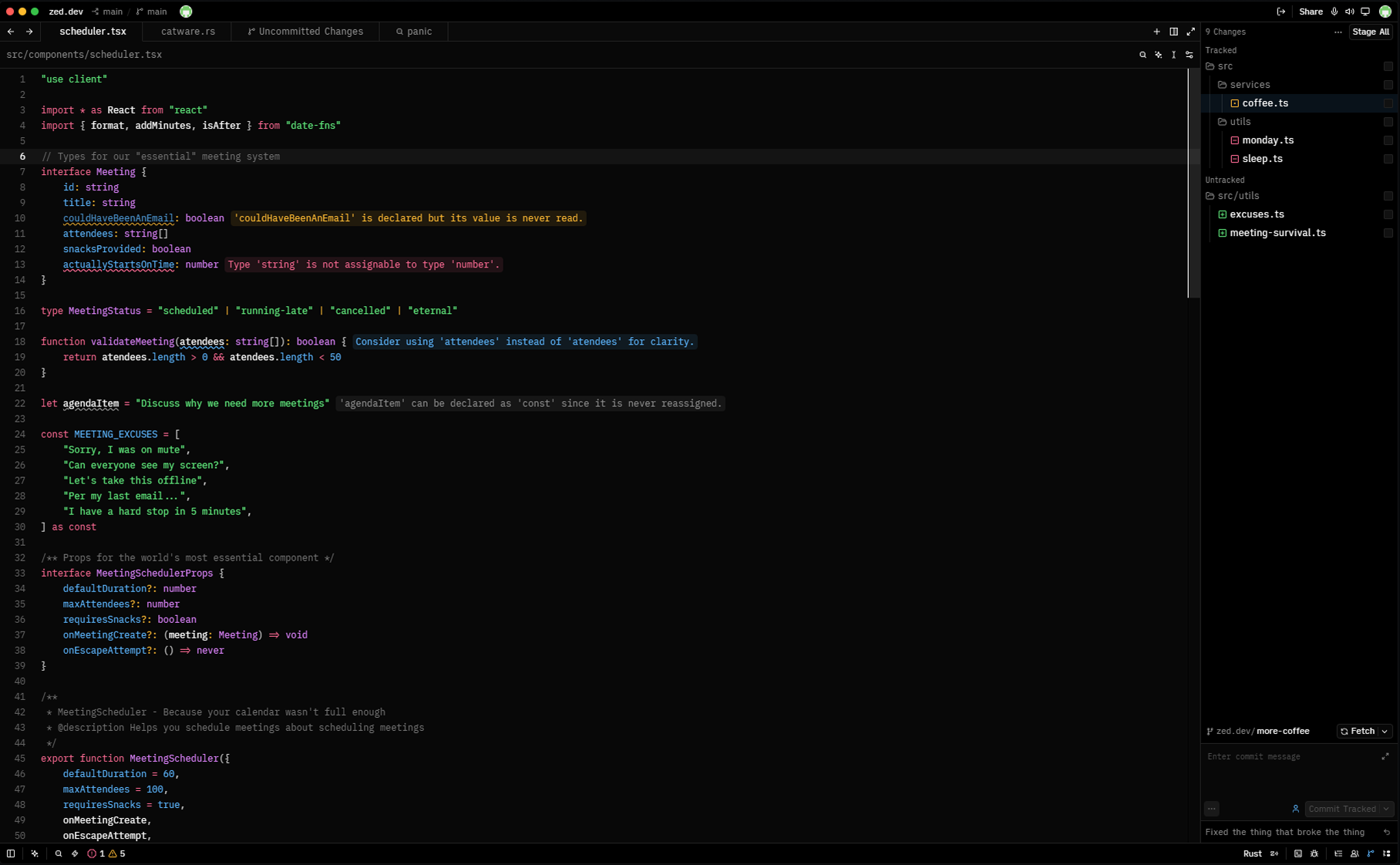Stage excuses.ts using its checkbox

coord(1388,214)
